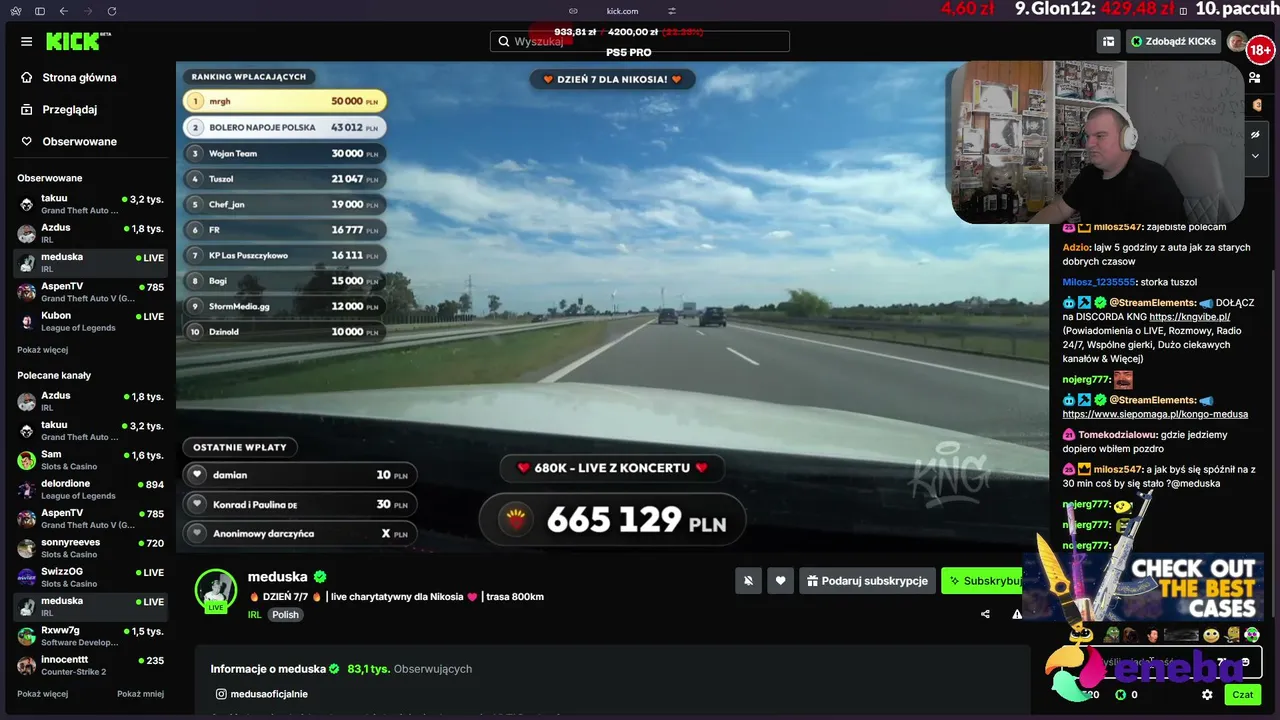Show more under Polecane kanały
This screenshot has width=1280, height=720.
[x=42, y=694]
